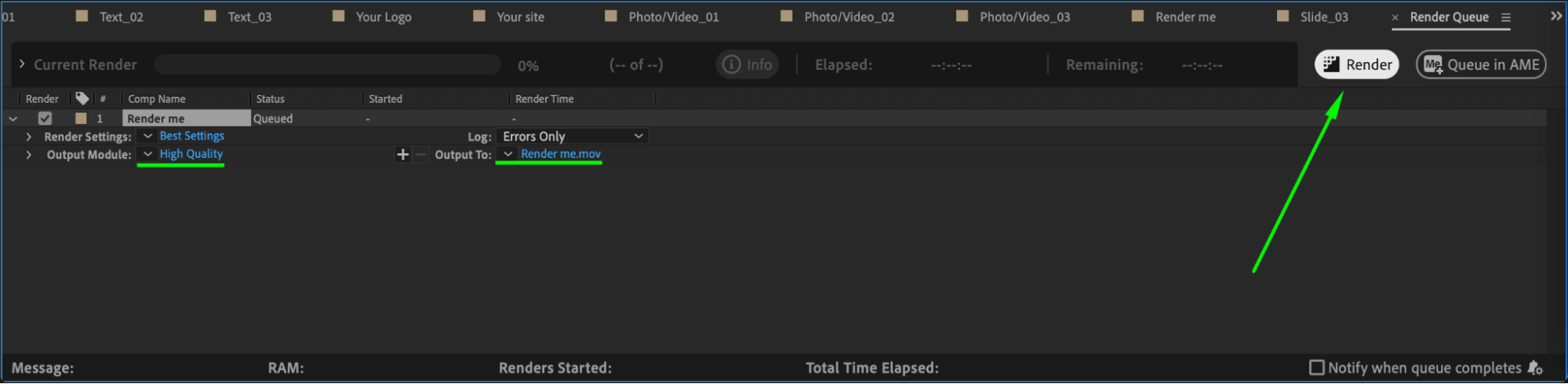Open the Render Queue panel menu icon

(1506, 17)
